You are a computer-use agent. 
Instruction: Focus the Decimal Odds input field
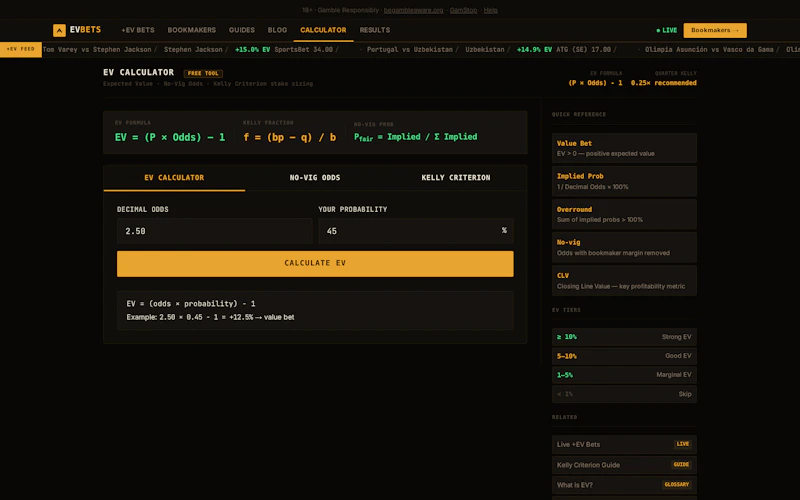(214, 231)
